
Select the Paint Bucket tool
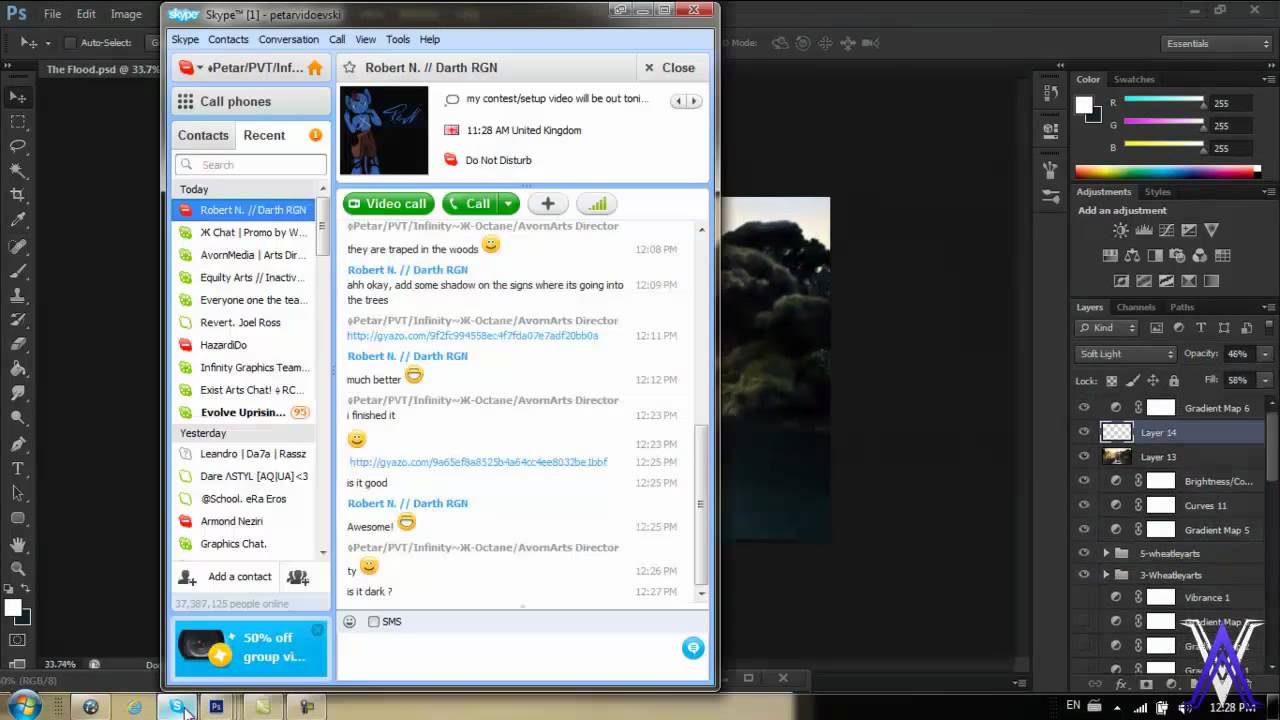click(18, 369)
